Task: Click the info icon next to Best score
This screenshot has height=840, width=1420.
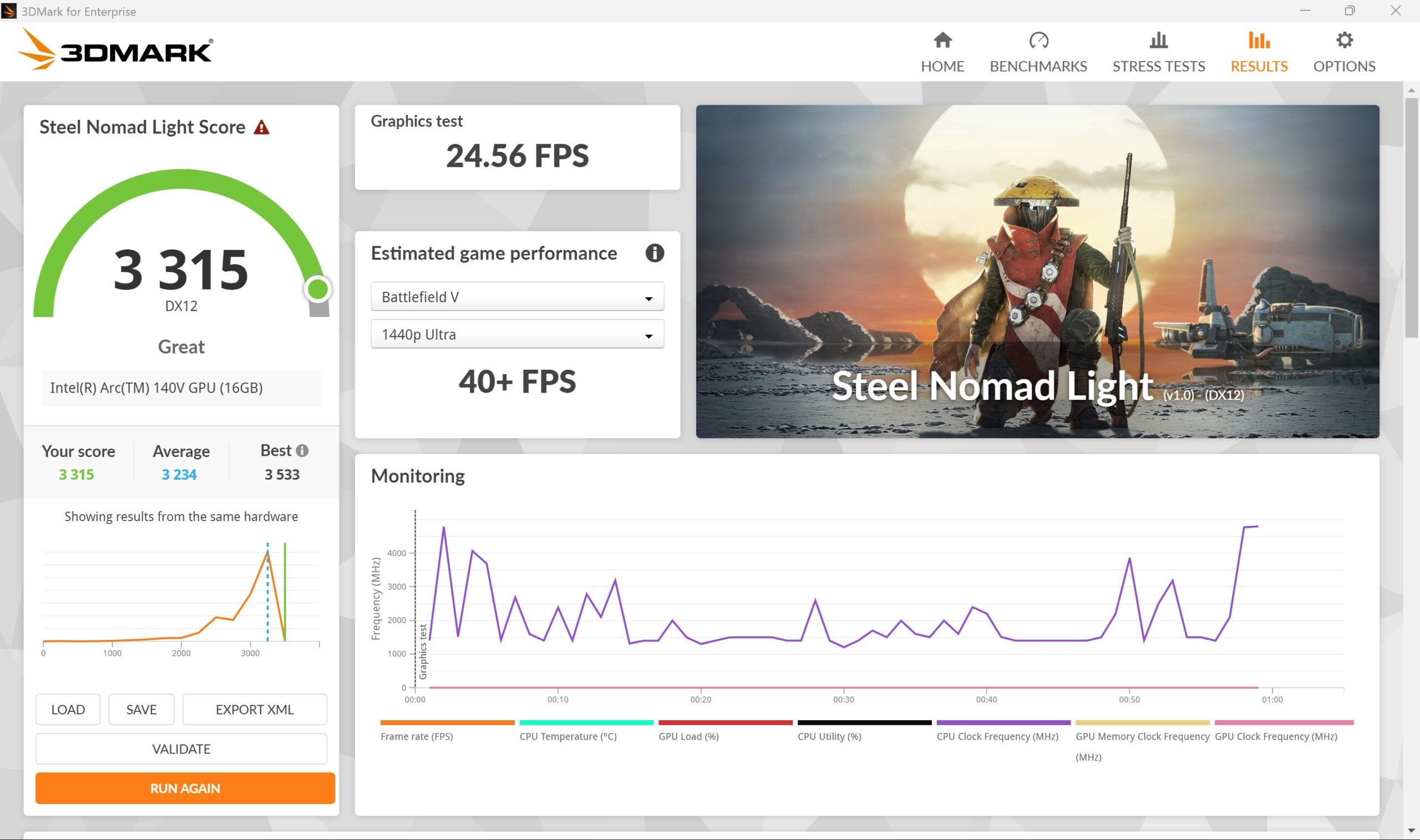Action: click(x=302, y=450)
